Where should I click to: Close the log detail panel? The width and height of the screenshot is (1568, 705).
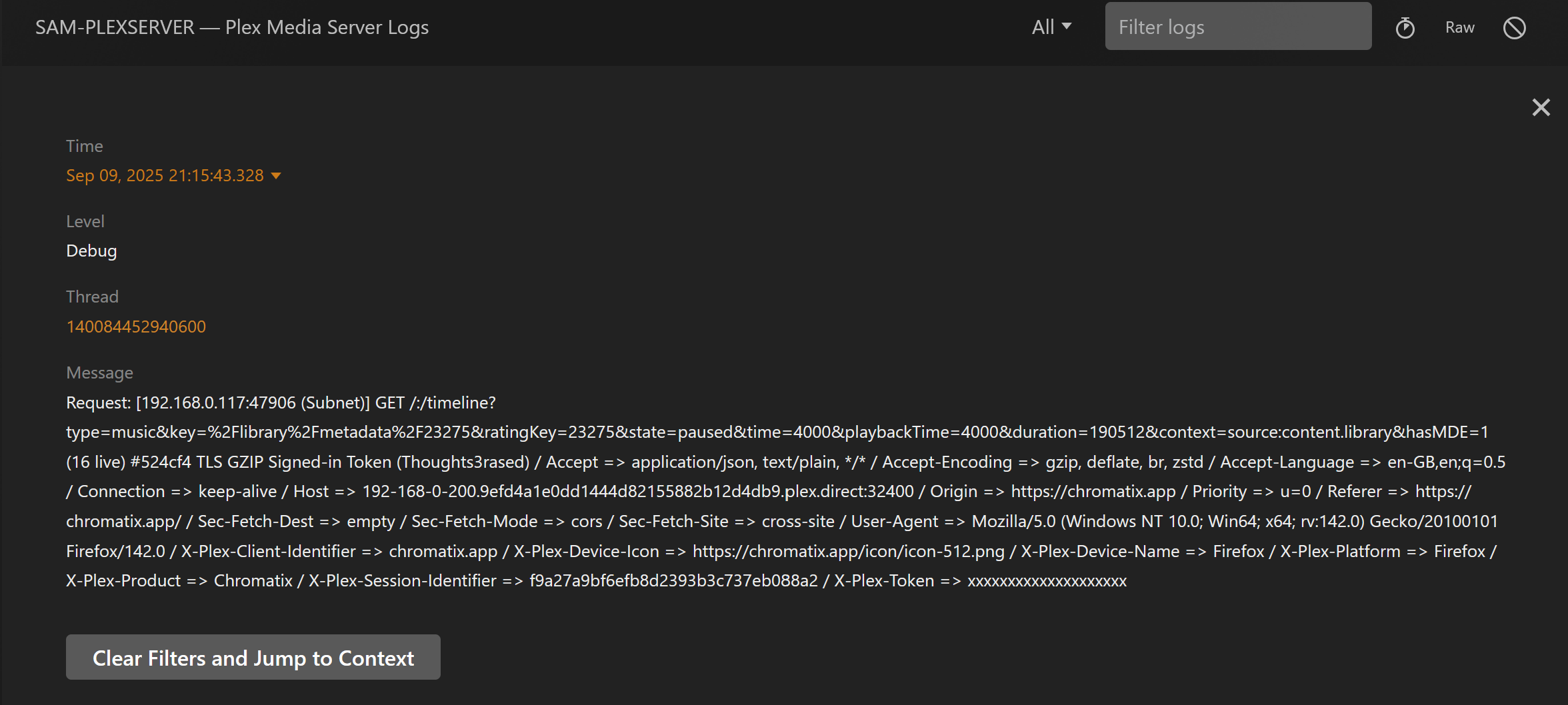(x=1541, y=107)
